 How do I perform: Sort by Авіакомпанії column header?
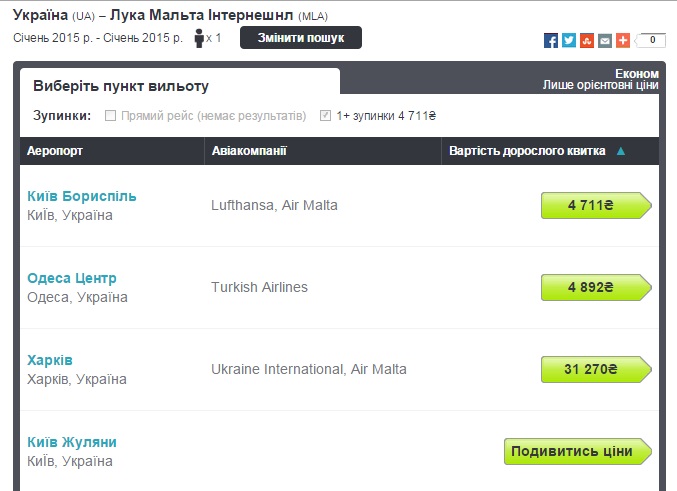[249, 151]
